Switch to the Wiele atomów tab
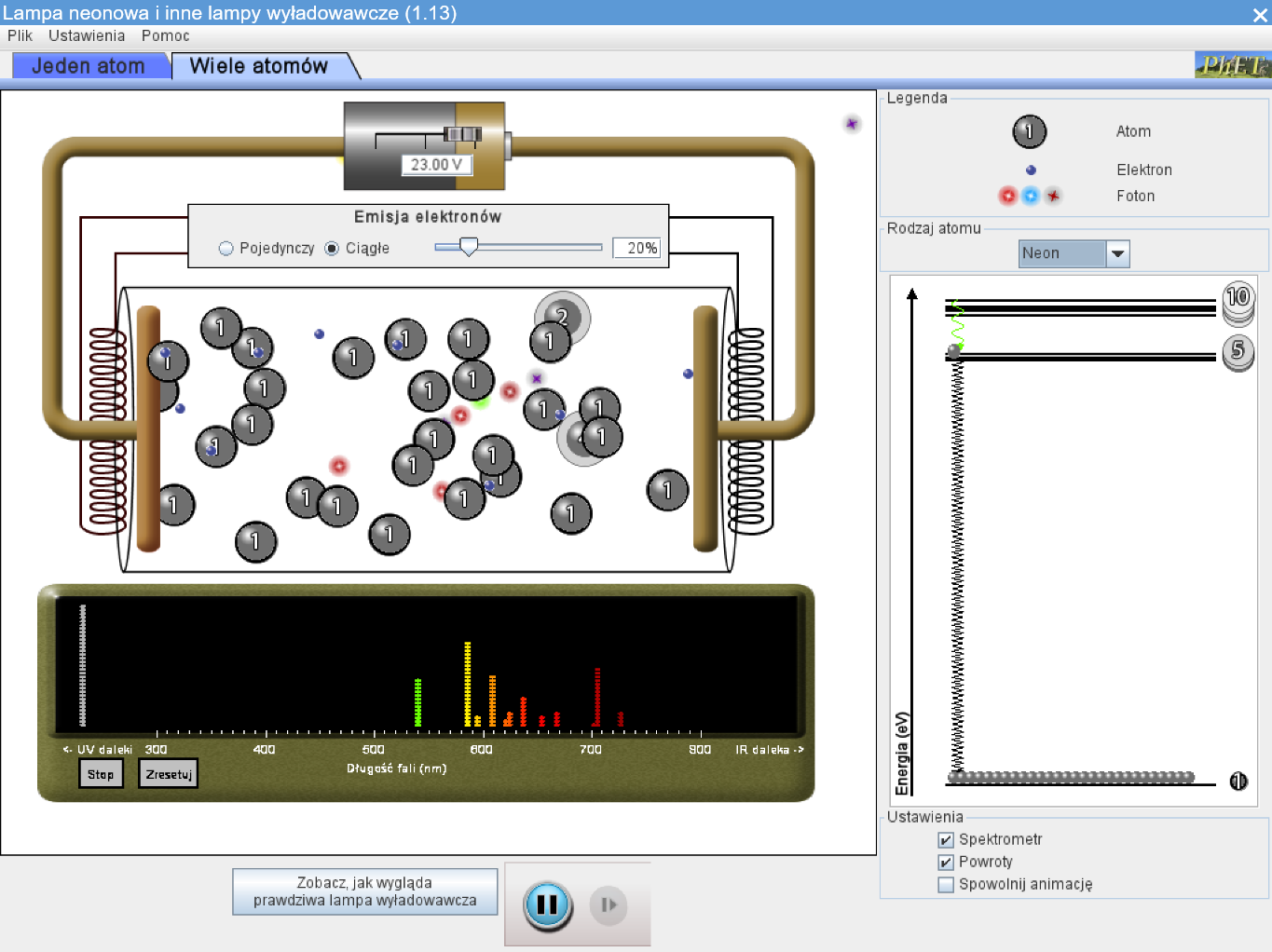Viewport: 1272px width, 952px height. tap(260, 66)
